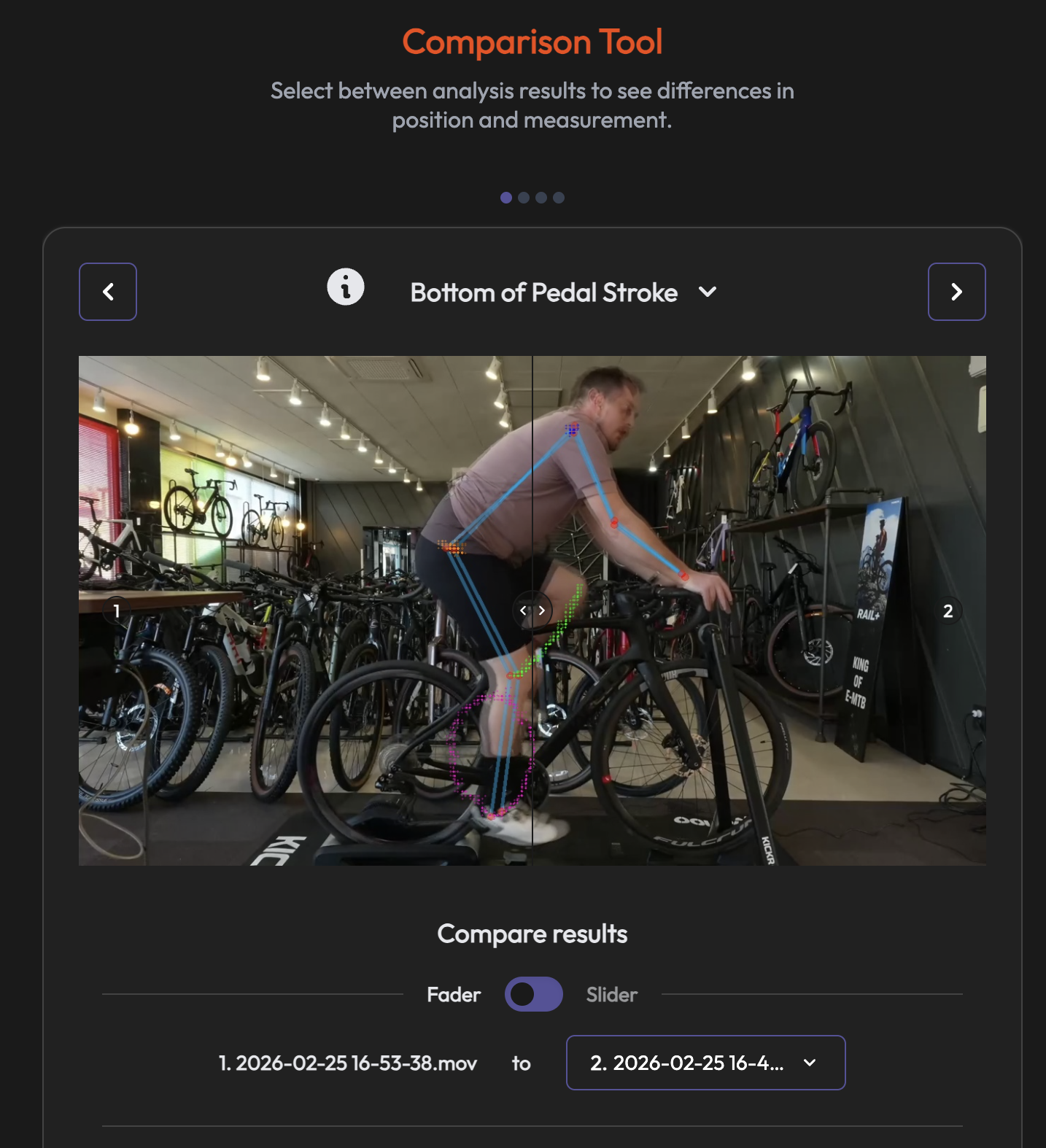Go to the first carousel page dot
This screenshot has height=1148, width=1046.
506,198
